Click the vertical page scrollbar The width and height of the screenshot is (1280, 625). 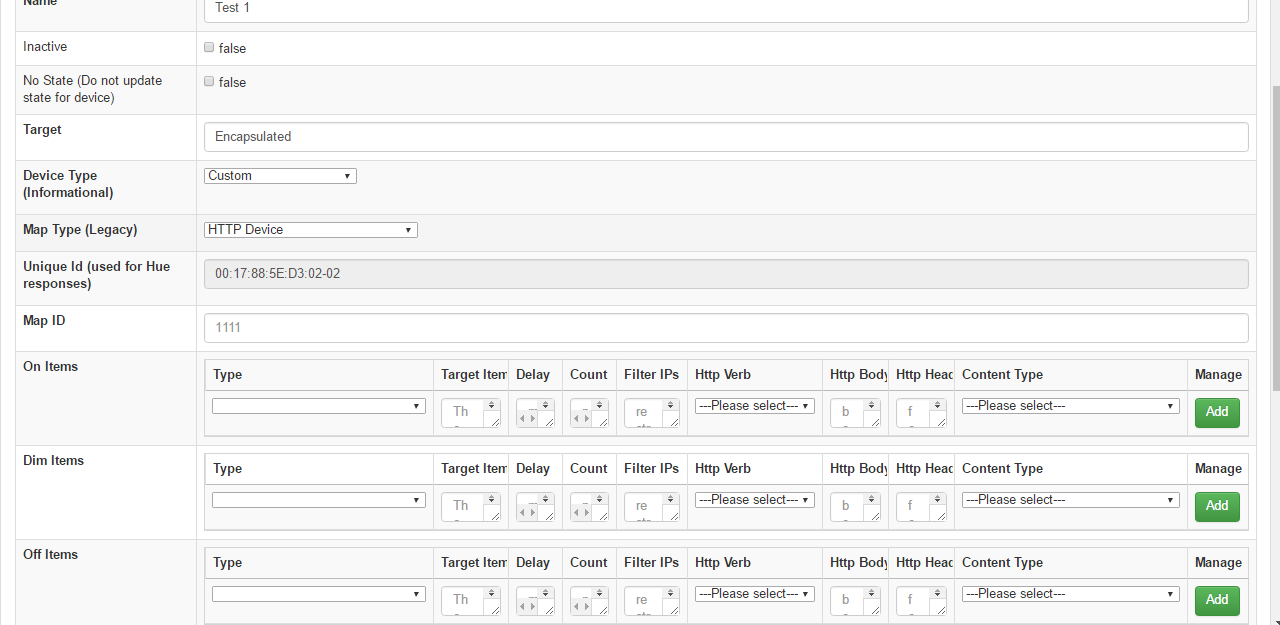[x=1274, y=240]
